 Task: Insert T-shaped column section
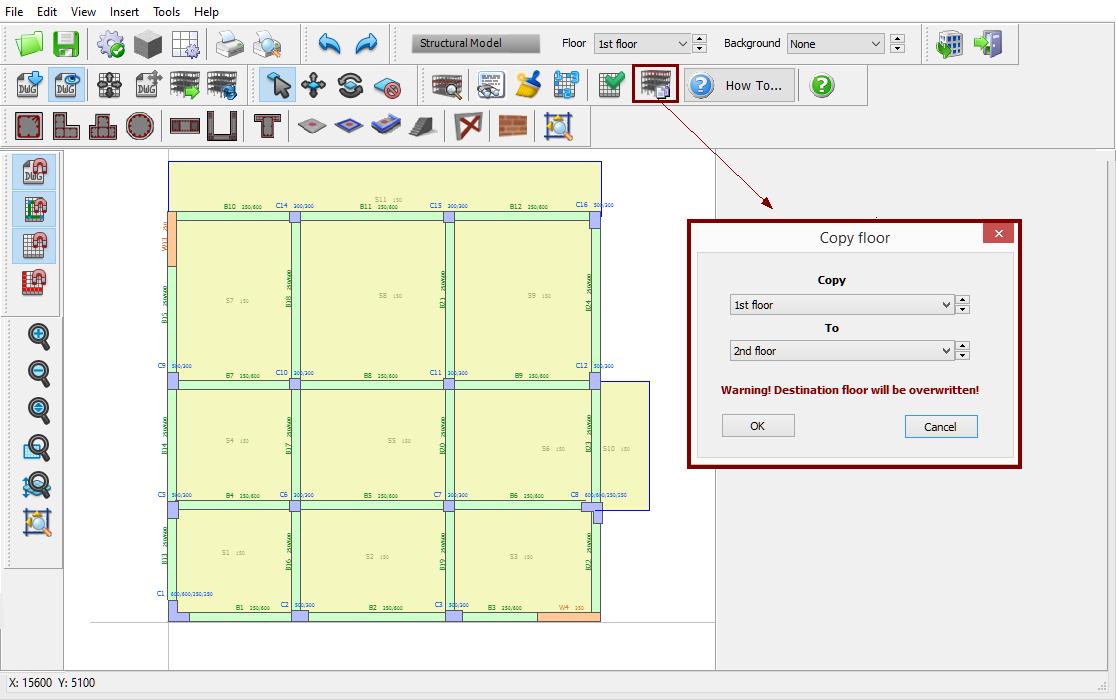point(103,127)
